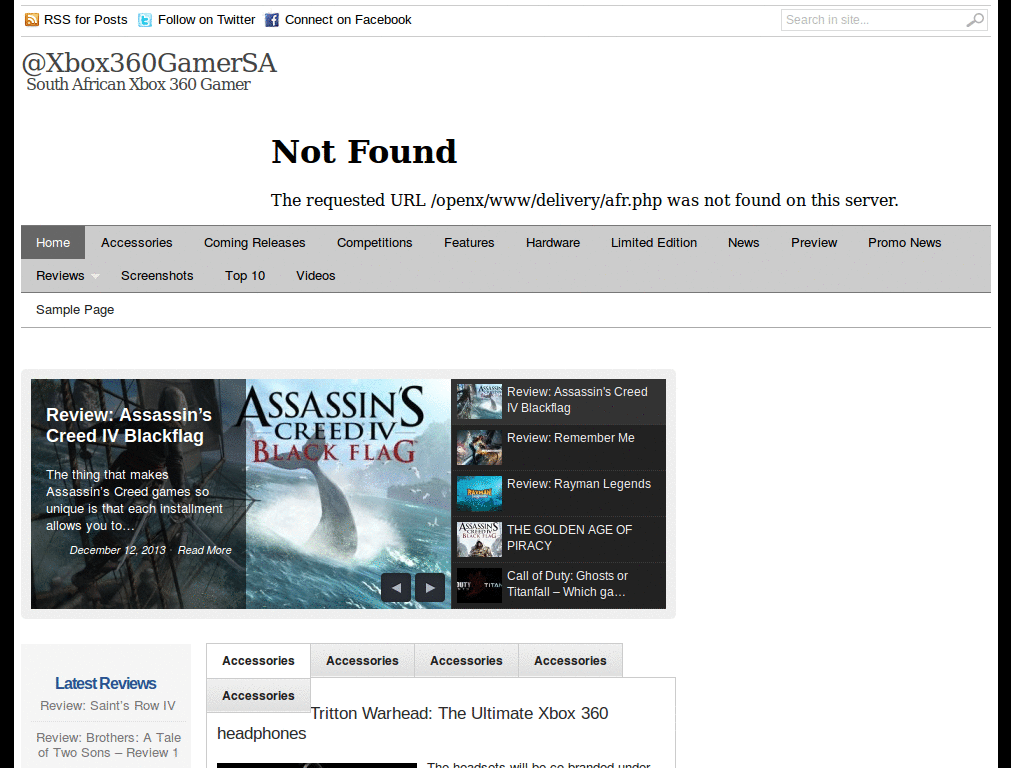1024x768 pixels.
Task: Select the third Accessories tab
Action: (x=466, y=661)
